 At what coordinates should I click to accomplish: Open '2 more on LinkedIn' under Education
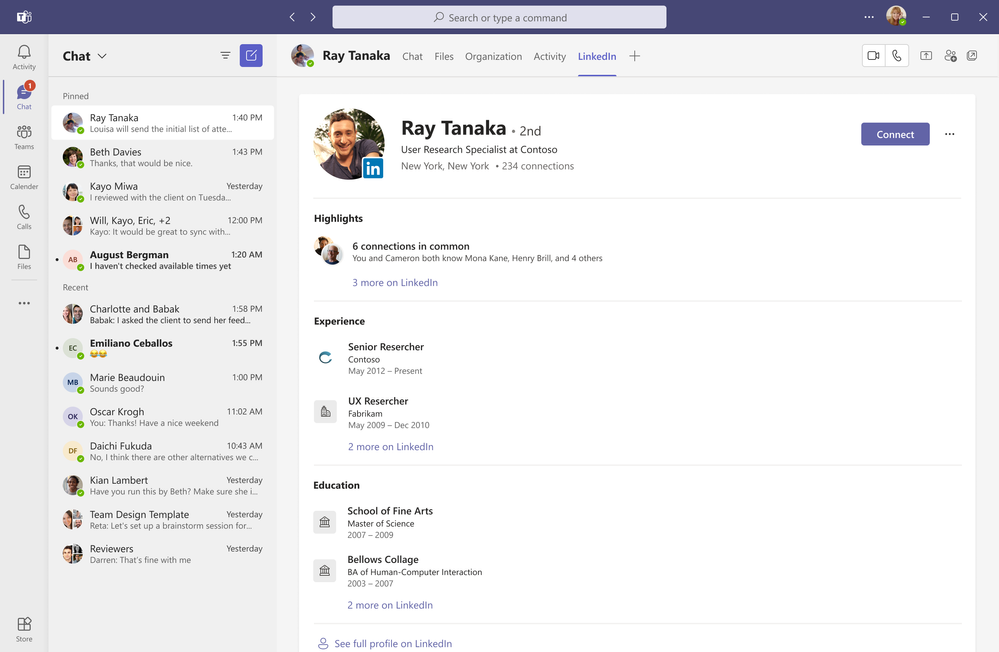390,605
